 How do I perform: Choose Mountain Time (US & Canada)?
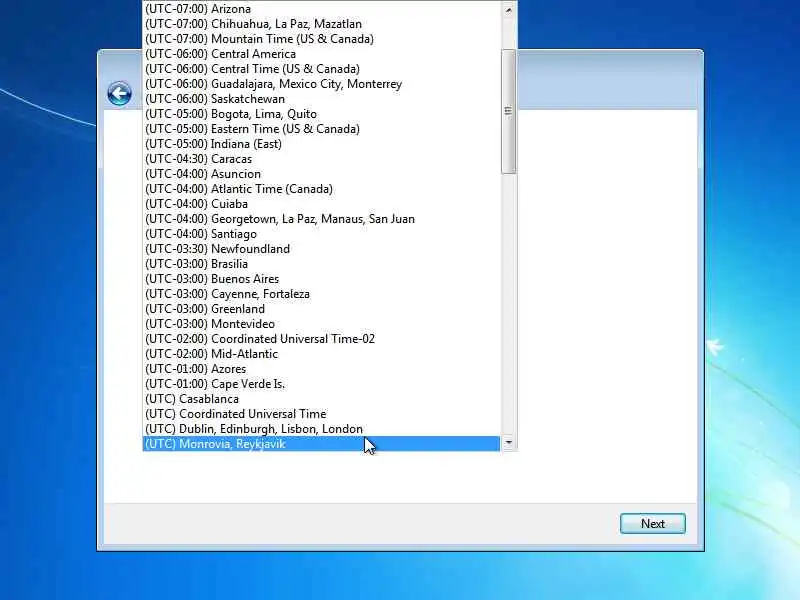point(321,39)
